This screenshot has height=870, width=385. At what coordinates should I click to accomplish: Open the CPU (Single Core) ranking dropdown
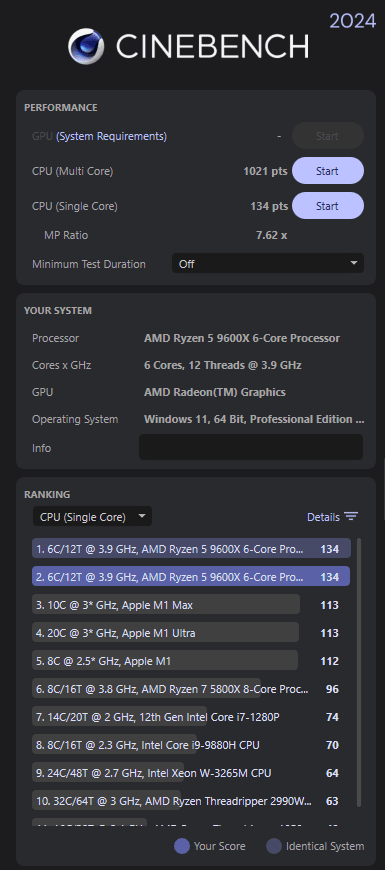(x=92, y=517)
